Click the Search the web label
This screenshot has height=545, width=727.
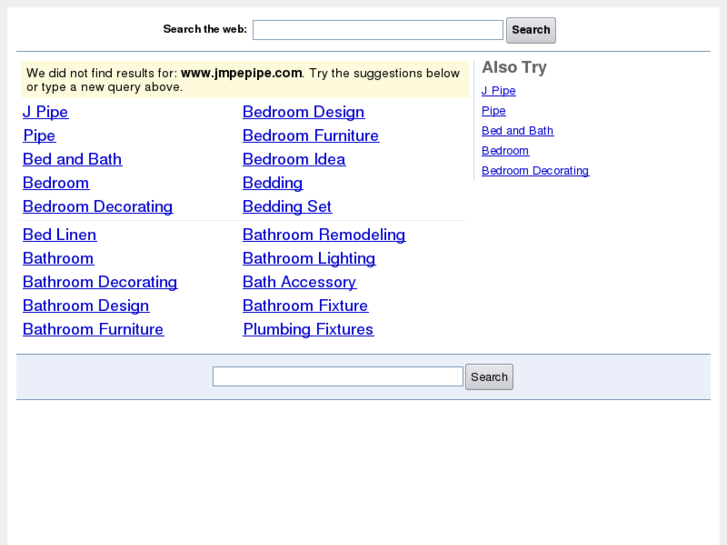pyautogui.click(x=205, y=29)
